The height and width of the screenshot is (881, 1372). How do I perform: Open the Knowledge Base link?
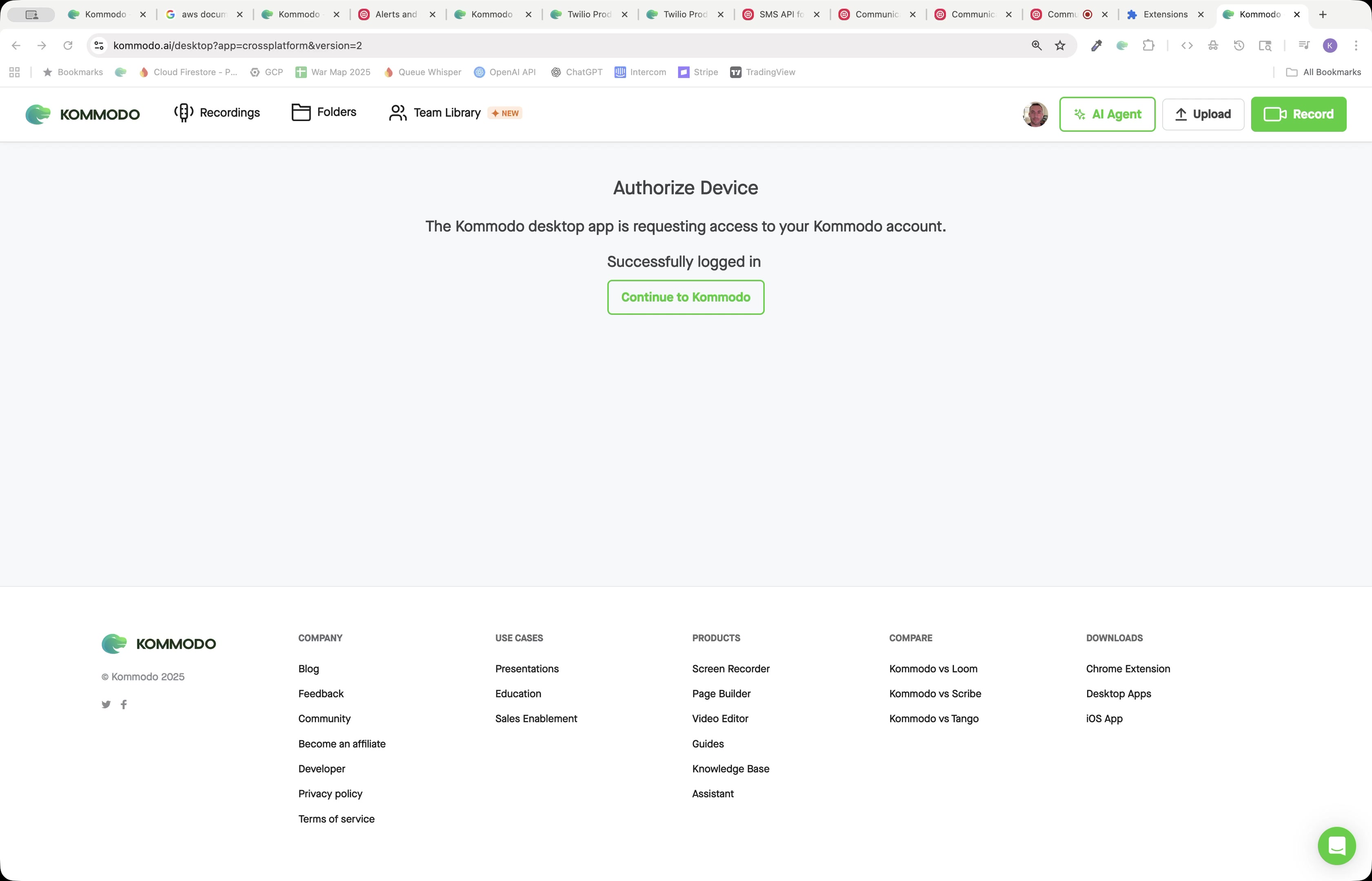click(731, 768)
